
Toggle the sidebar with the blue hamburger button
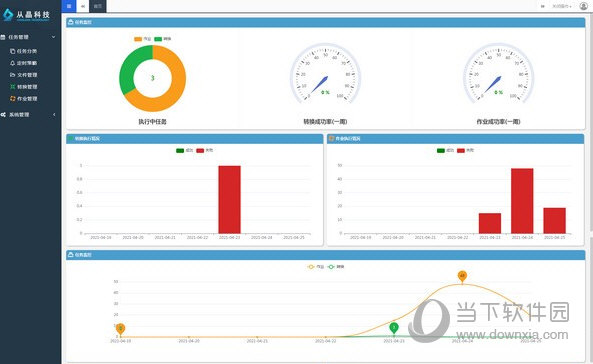[x=68, y=6]
